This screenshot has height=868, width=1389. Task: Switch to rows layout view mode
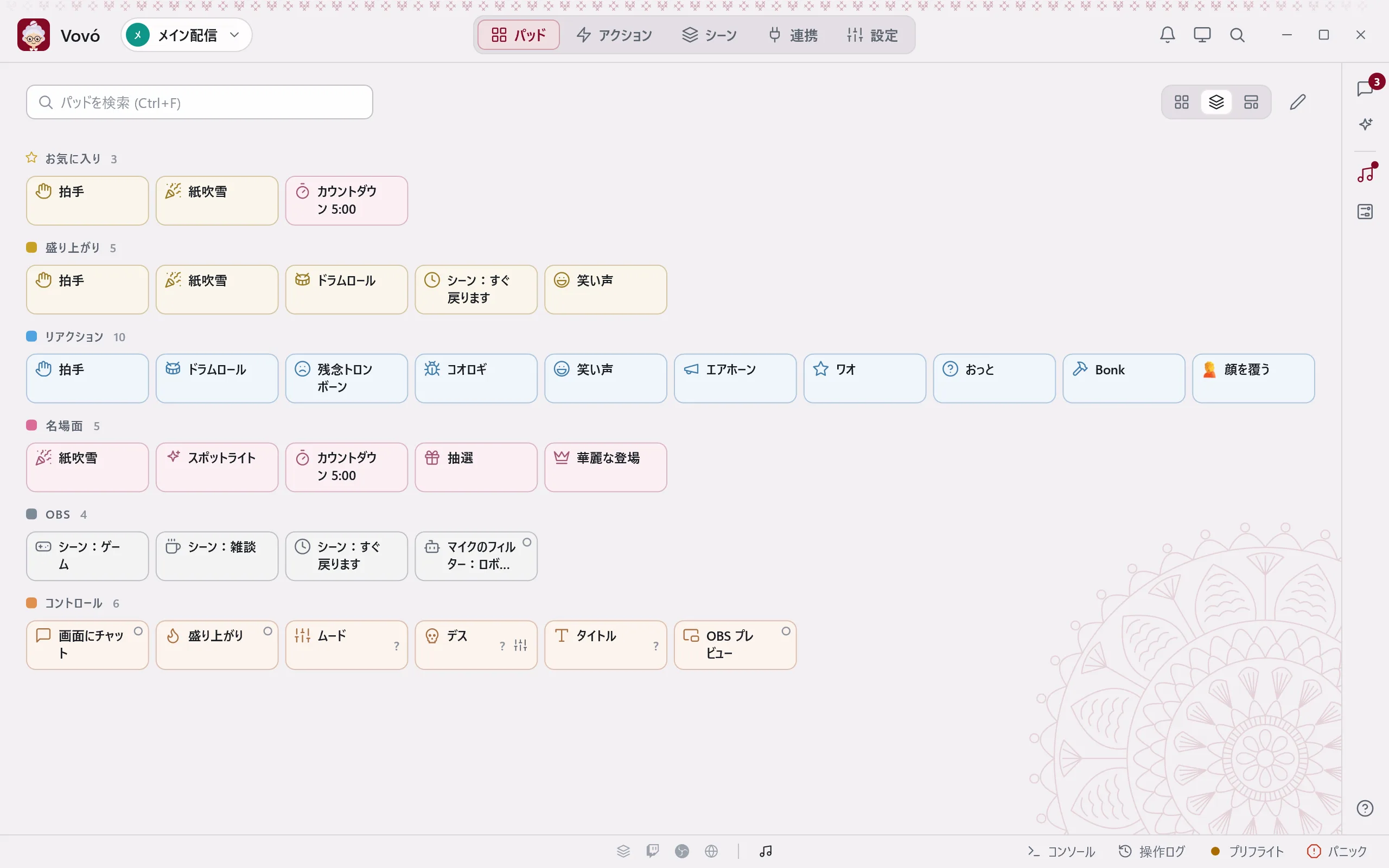(1251, 102)
